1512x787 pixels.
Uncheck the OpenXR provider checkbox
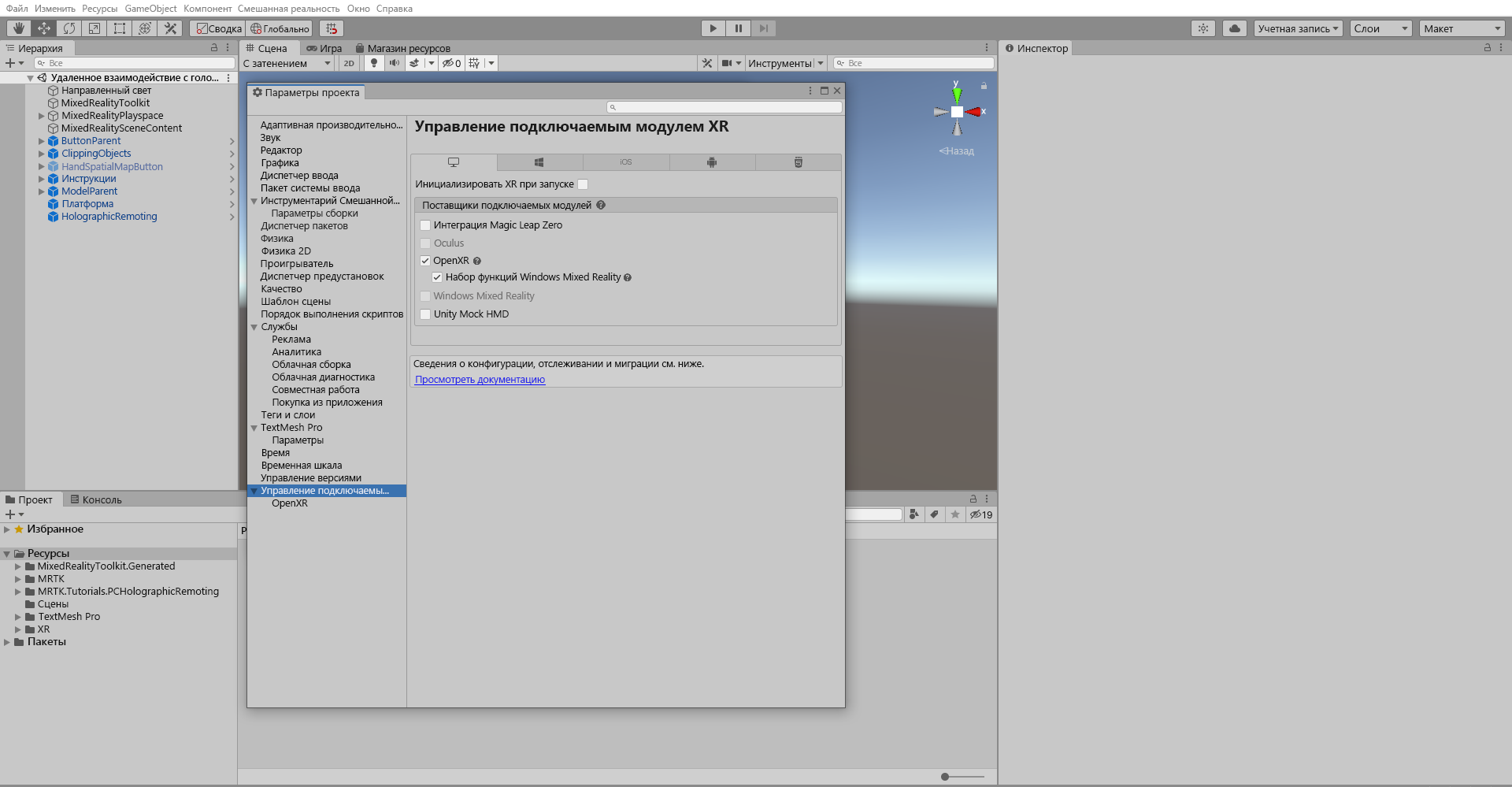(425, 261)
